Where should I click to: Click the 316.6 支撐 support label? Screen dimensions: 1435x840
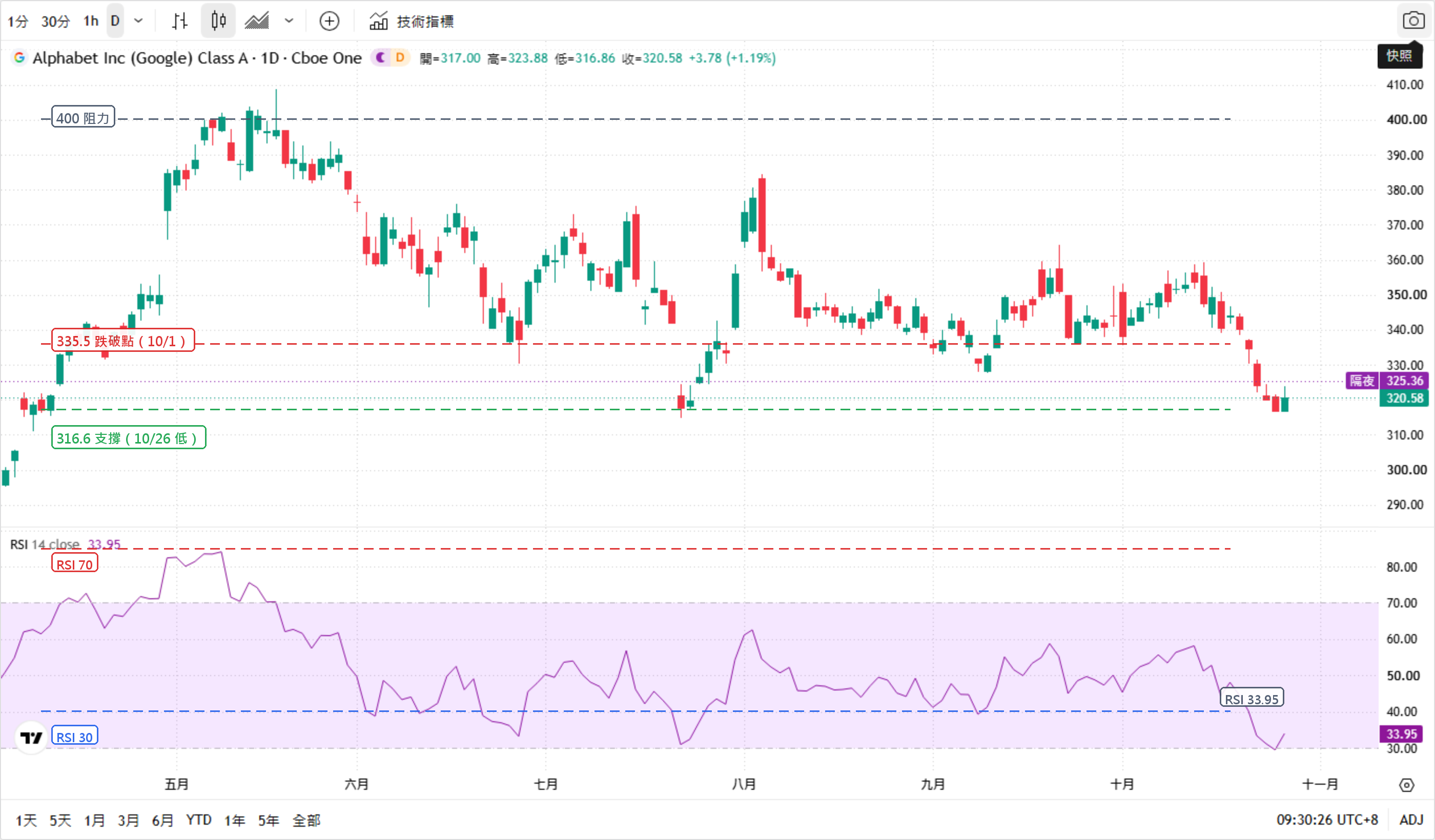(129, 437)
